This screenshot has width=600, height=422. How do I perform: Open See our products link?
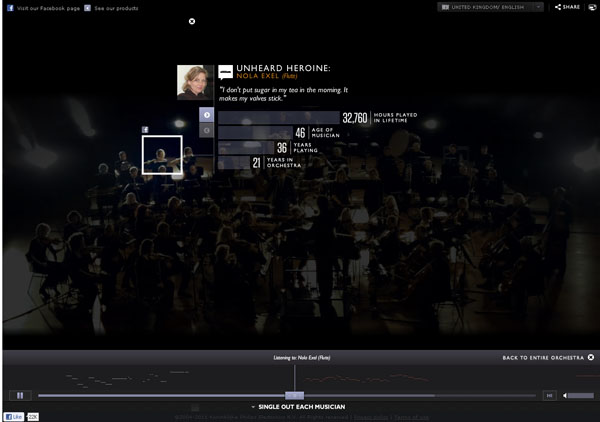click(x=116, y=8)
